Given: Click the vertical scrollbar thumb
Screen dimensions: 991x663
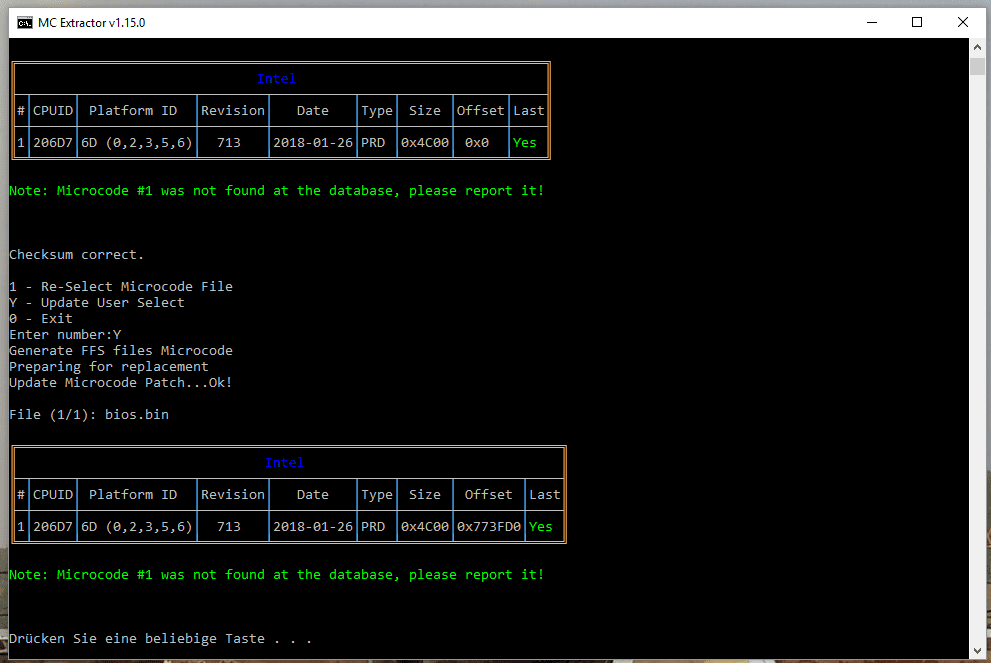Looking at the screenshot, I should point(977,66).
